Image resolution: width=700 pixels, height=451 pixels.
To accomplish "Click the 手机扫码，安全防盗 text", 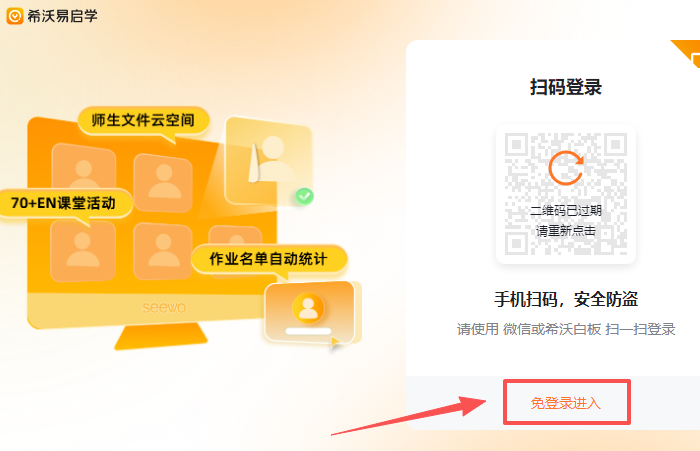I will pyautogui.click(x=566, y=299).
